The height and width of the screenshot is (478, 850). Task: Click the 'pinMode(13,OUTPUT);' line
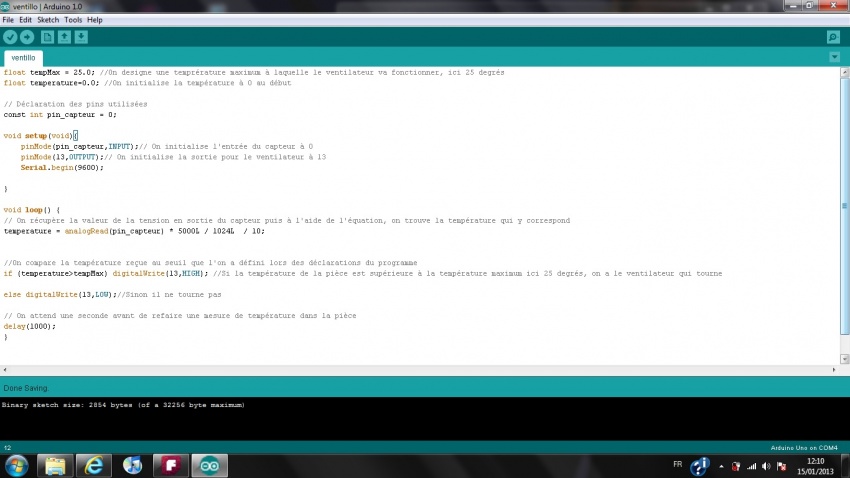(x=173, y=157)
